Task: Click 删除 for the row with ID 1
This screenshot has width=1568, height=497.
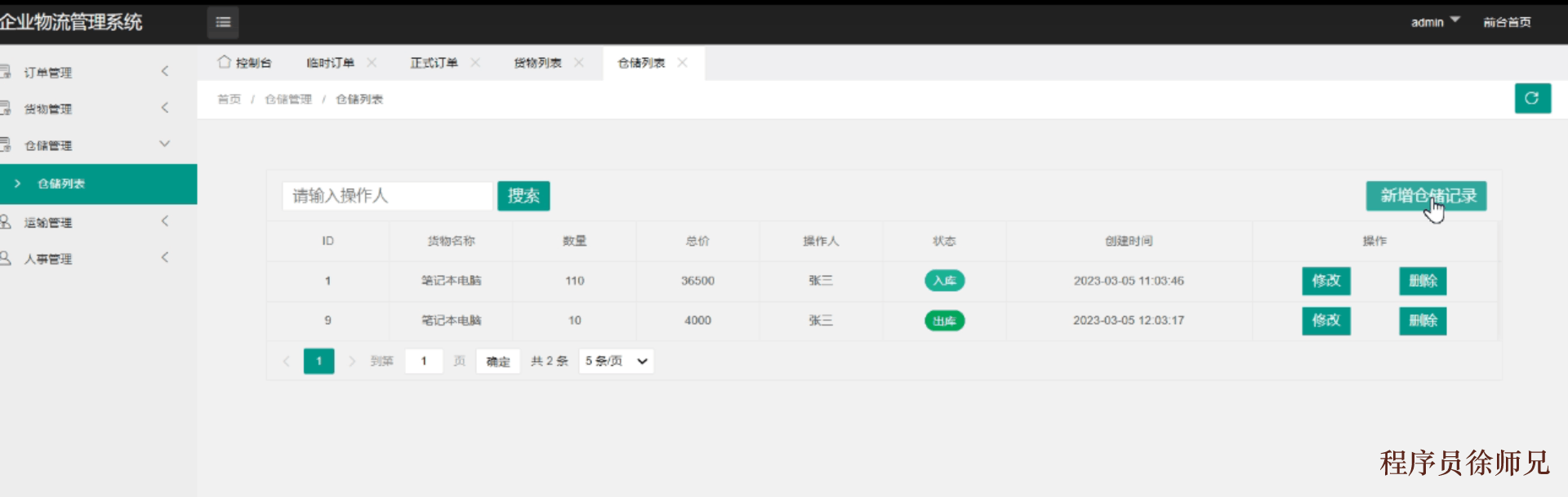Action: point(1423,281)
